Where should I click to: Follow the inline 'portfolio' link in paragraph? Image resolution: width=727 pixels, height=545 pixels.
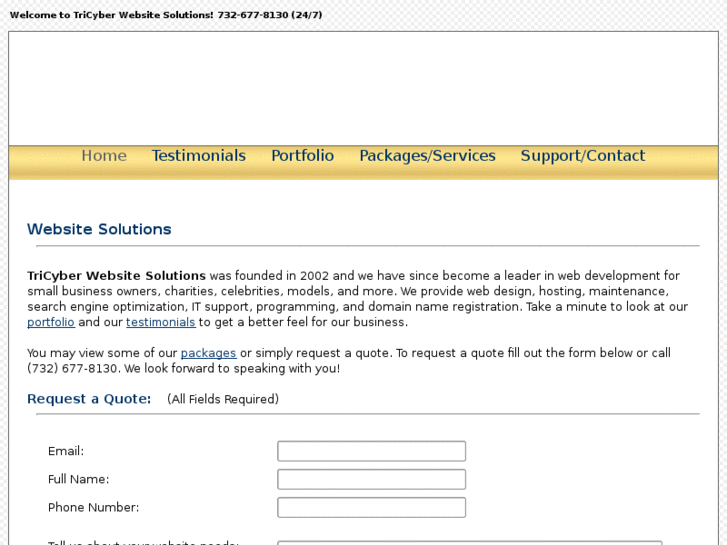tap(51, 322)
